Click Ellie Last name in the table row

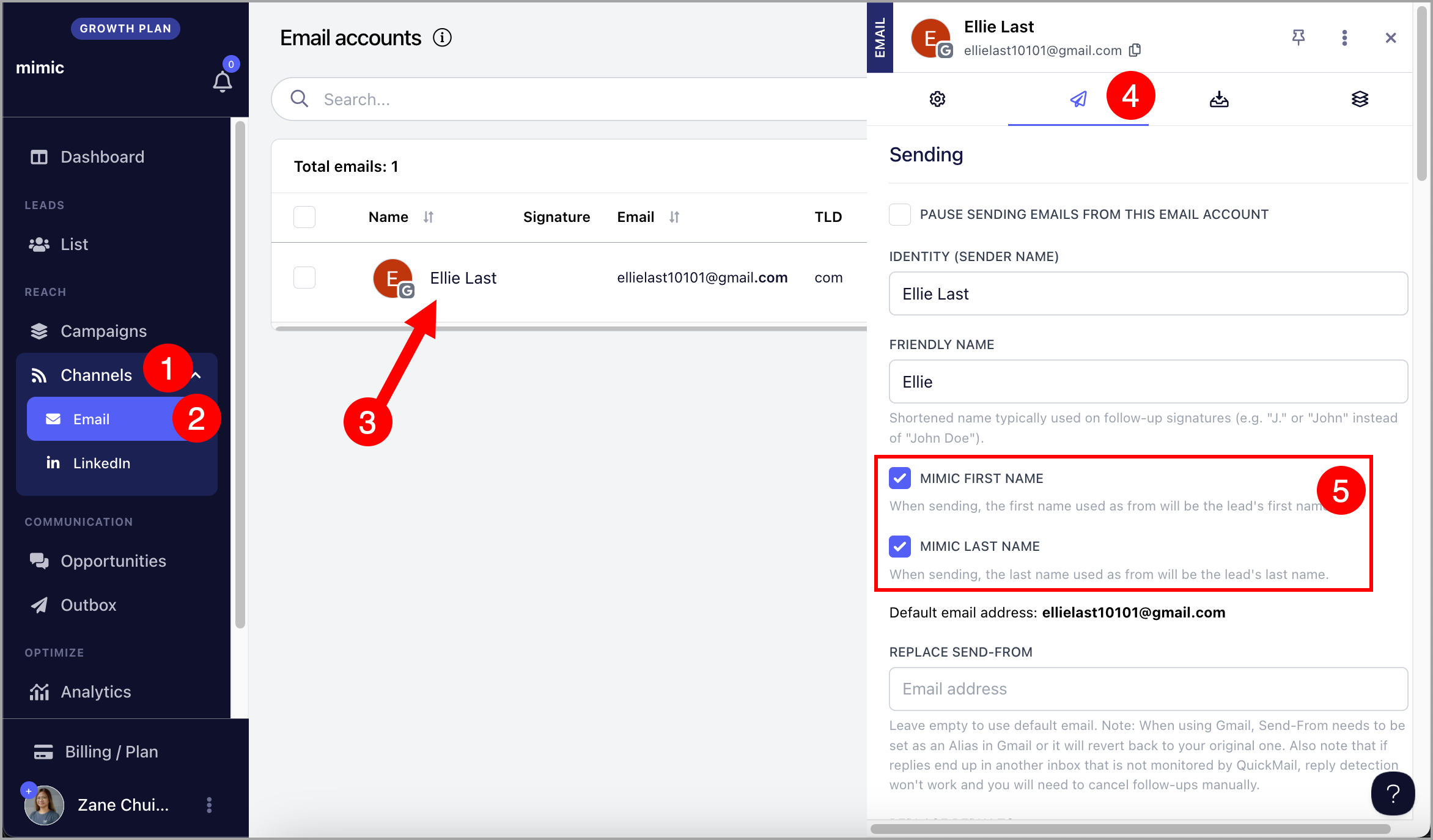(463, 278)
